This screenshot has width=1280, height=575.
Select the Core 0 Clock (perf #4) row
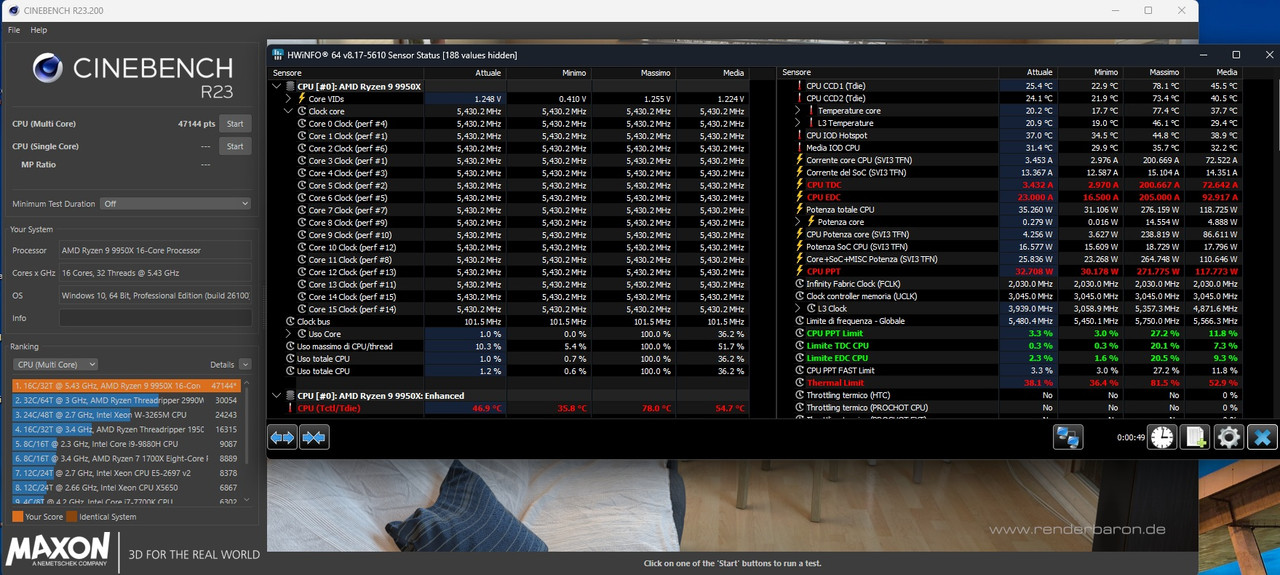coord(509,123)
